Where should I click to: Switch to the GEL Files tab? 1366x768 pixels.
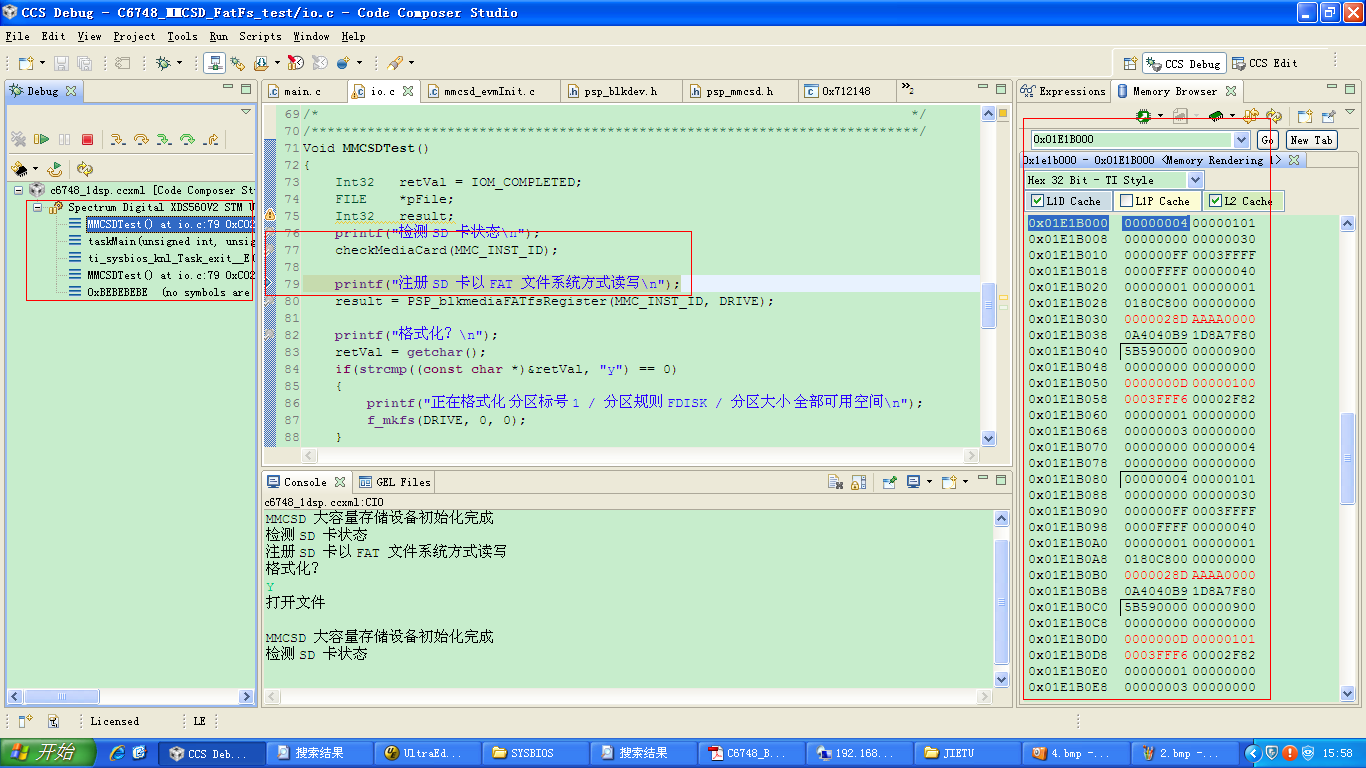[x=394, y=482]
